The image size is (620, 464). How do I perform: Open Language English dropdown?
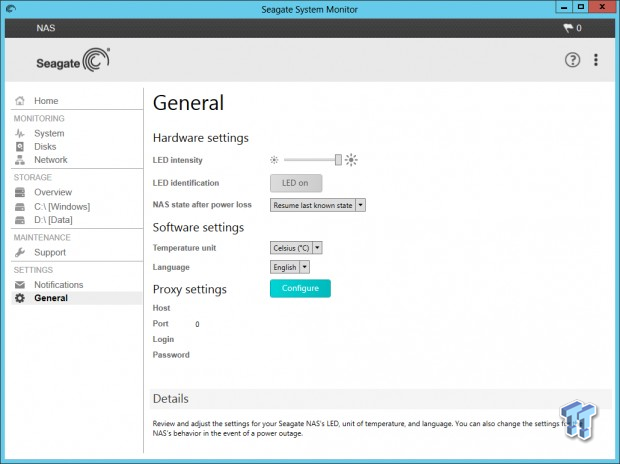pyautogui.click(x=289, y=267)
